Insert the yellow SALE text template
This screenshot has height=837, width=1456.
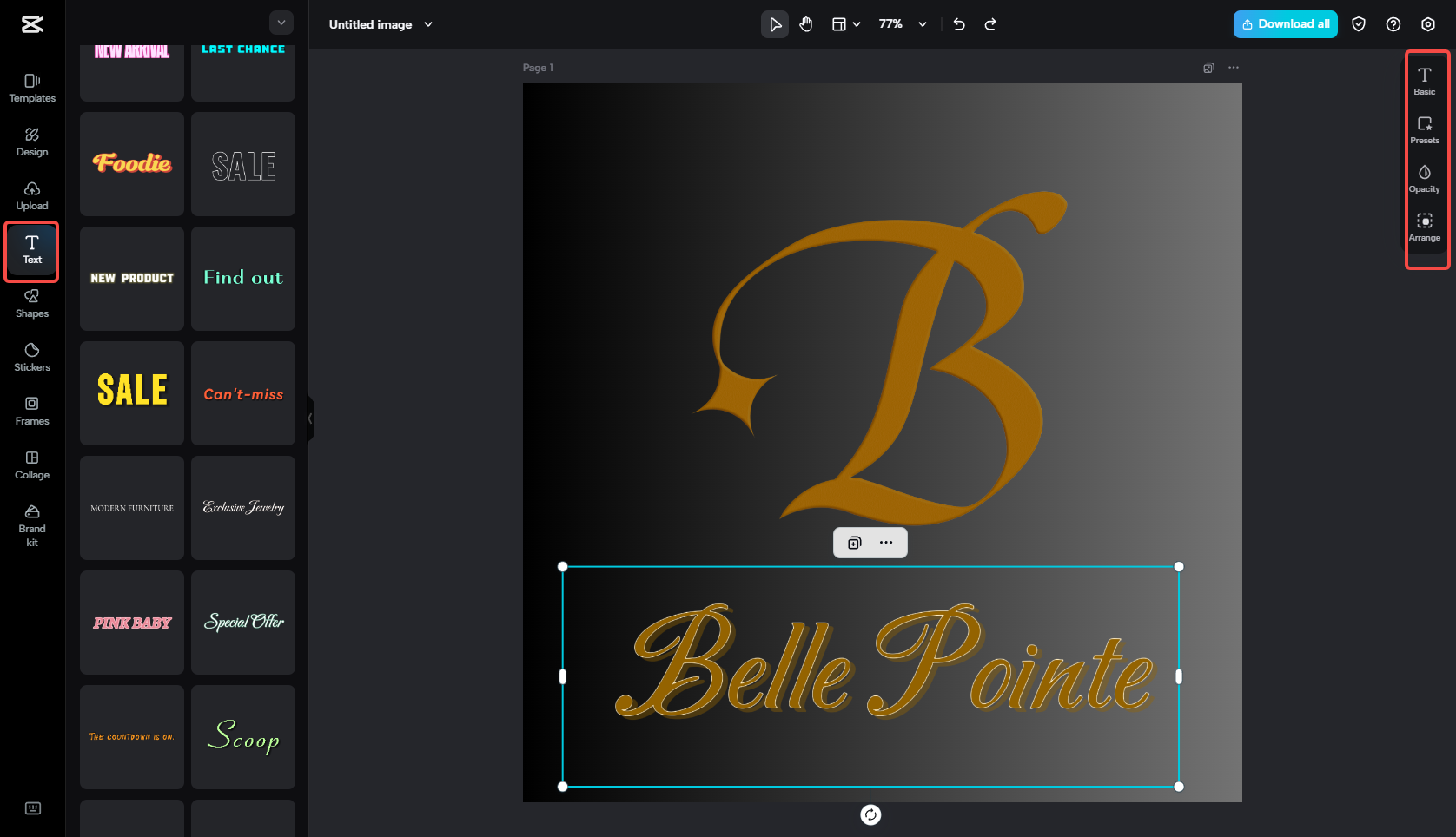point(131,392)
